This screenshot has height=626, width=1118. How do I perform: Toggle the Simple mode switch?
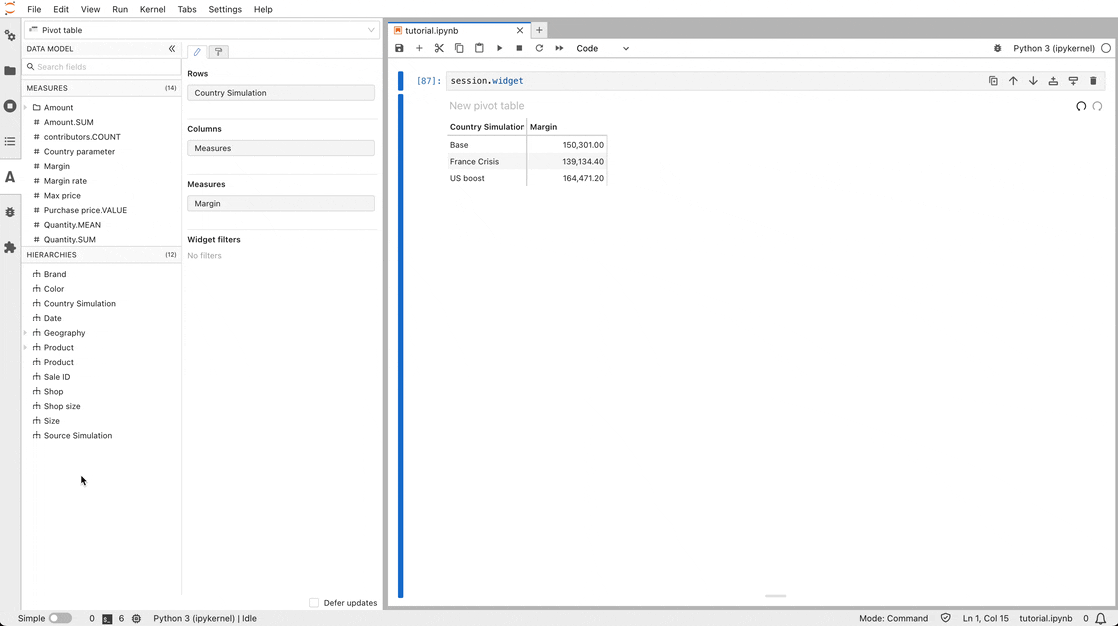(60, 618)
